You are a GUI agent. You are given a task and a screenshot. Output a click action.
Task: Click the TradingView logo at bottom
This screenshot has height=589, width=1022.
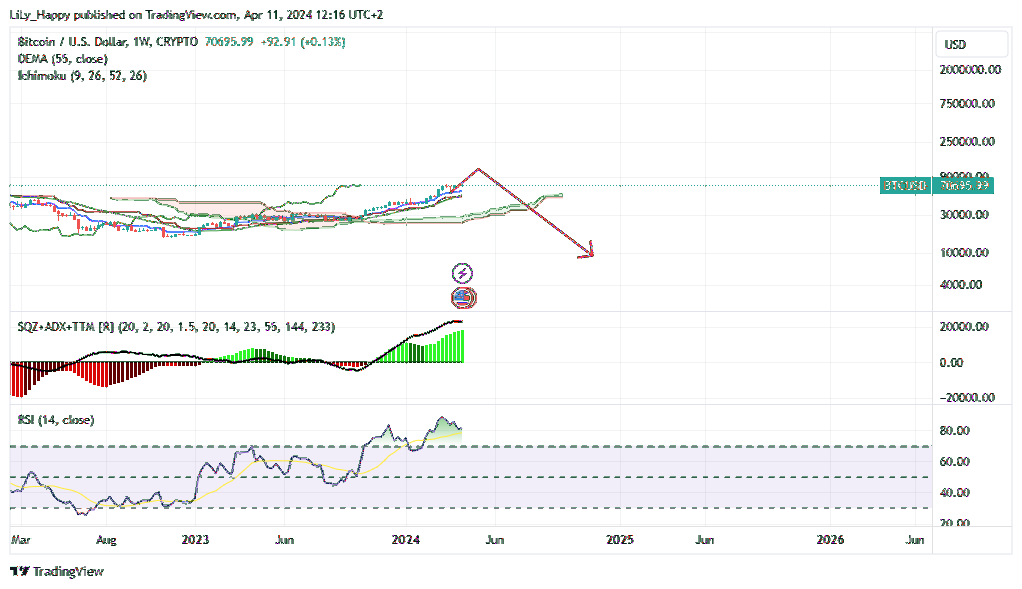tap(57, 571)
